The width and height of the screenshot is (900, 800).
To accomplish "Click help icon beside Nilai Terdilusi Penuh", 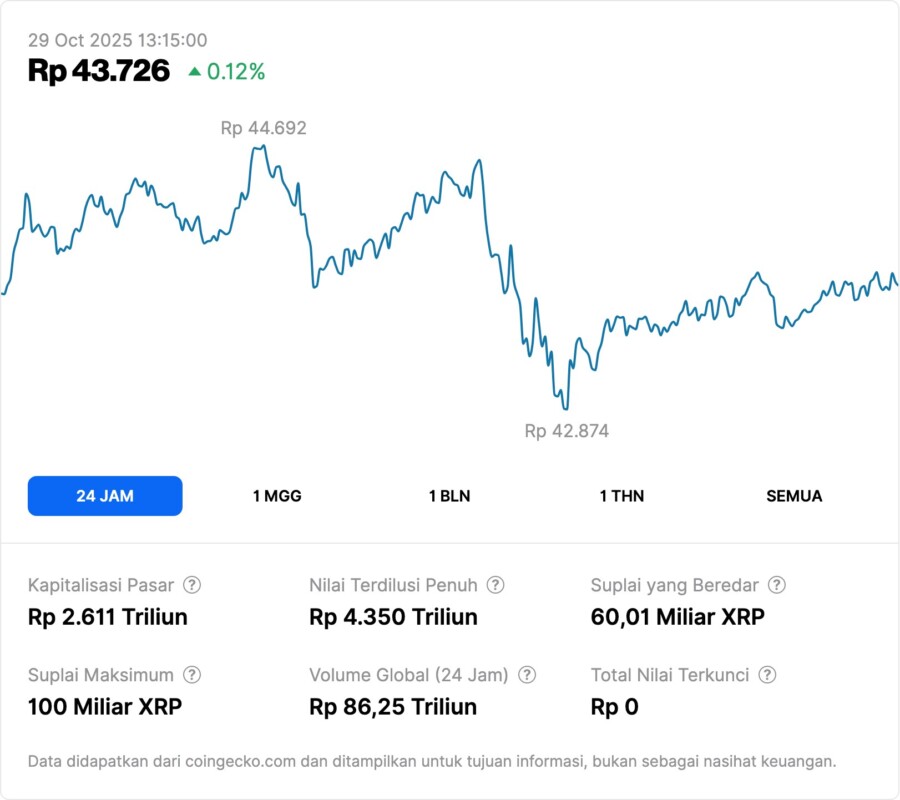I will pos(495,585).
